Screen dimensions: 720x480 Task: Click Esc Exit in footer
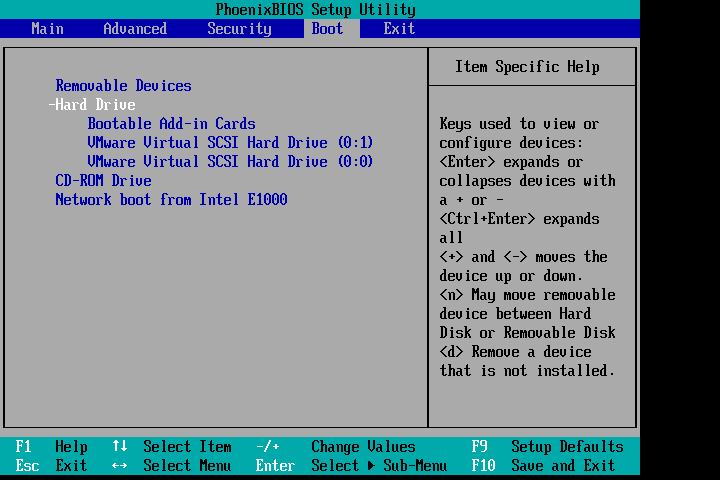pyautogui.click(x=51, y=466)
